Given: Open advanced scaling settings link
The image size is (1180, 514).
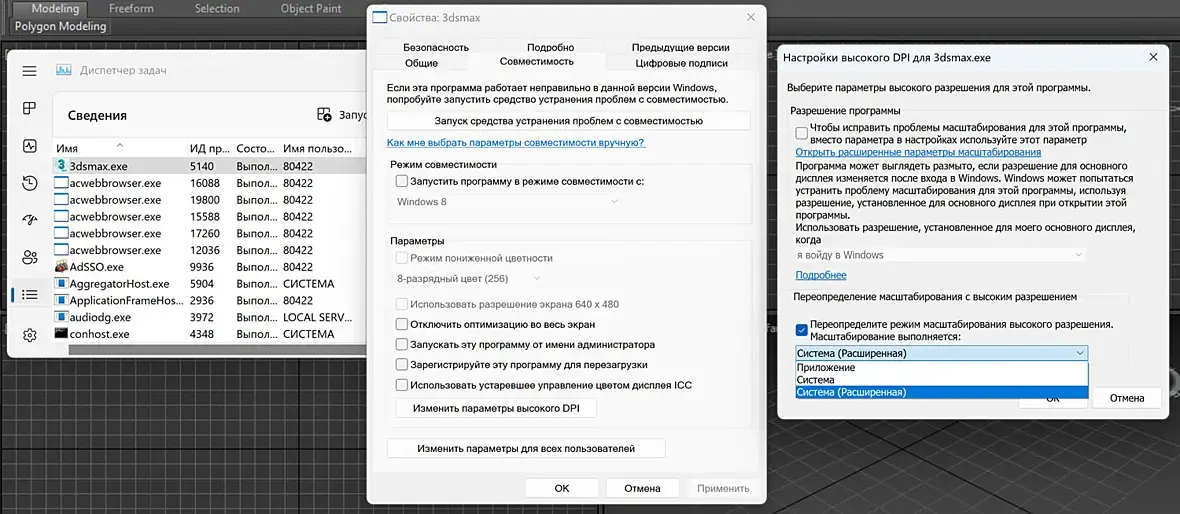Looking at the screenshot, I should (x=918, y=152).
